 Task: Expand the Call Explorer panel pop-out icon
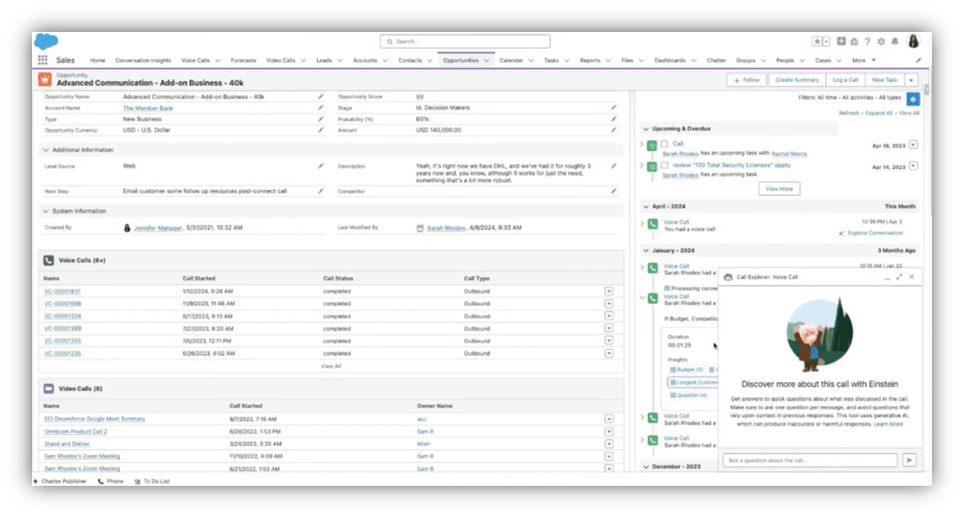pos(899,277)
